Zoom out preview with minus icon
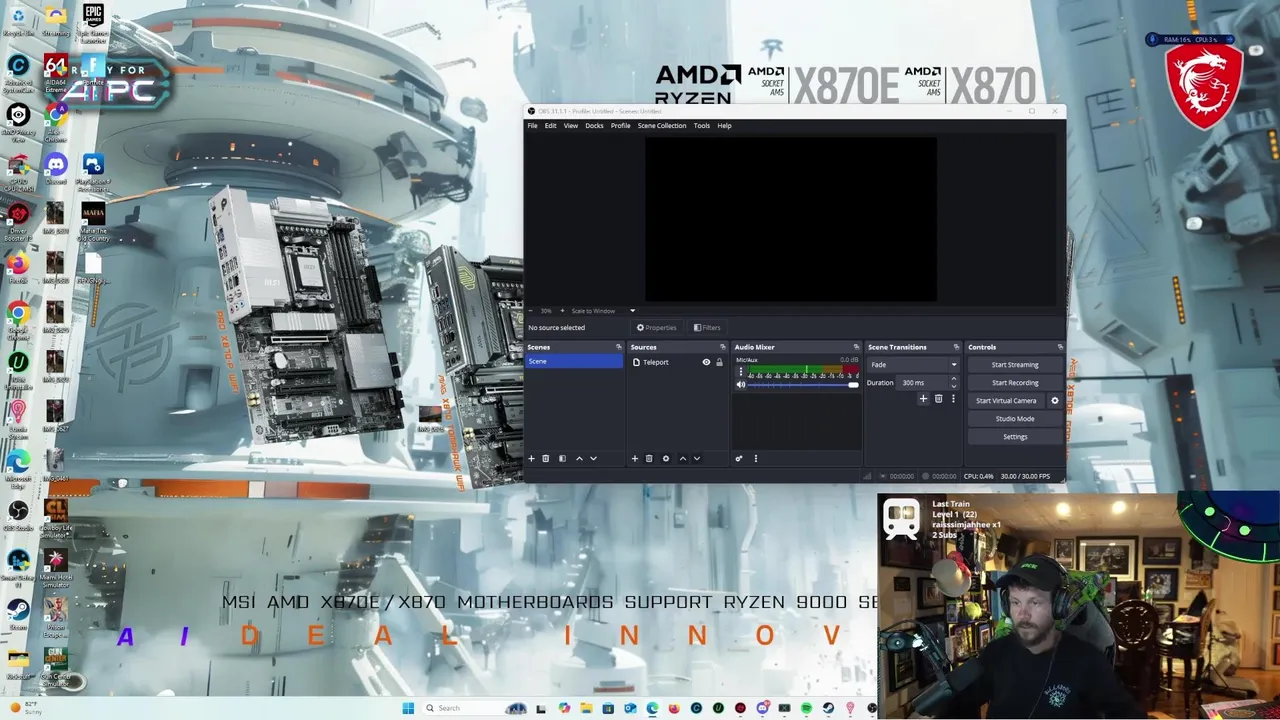 tap(531, 311)
